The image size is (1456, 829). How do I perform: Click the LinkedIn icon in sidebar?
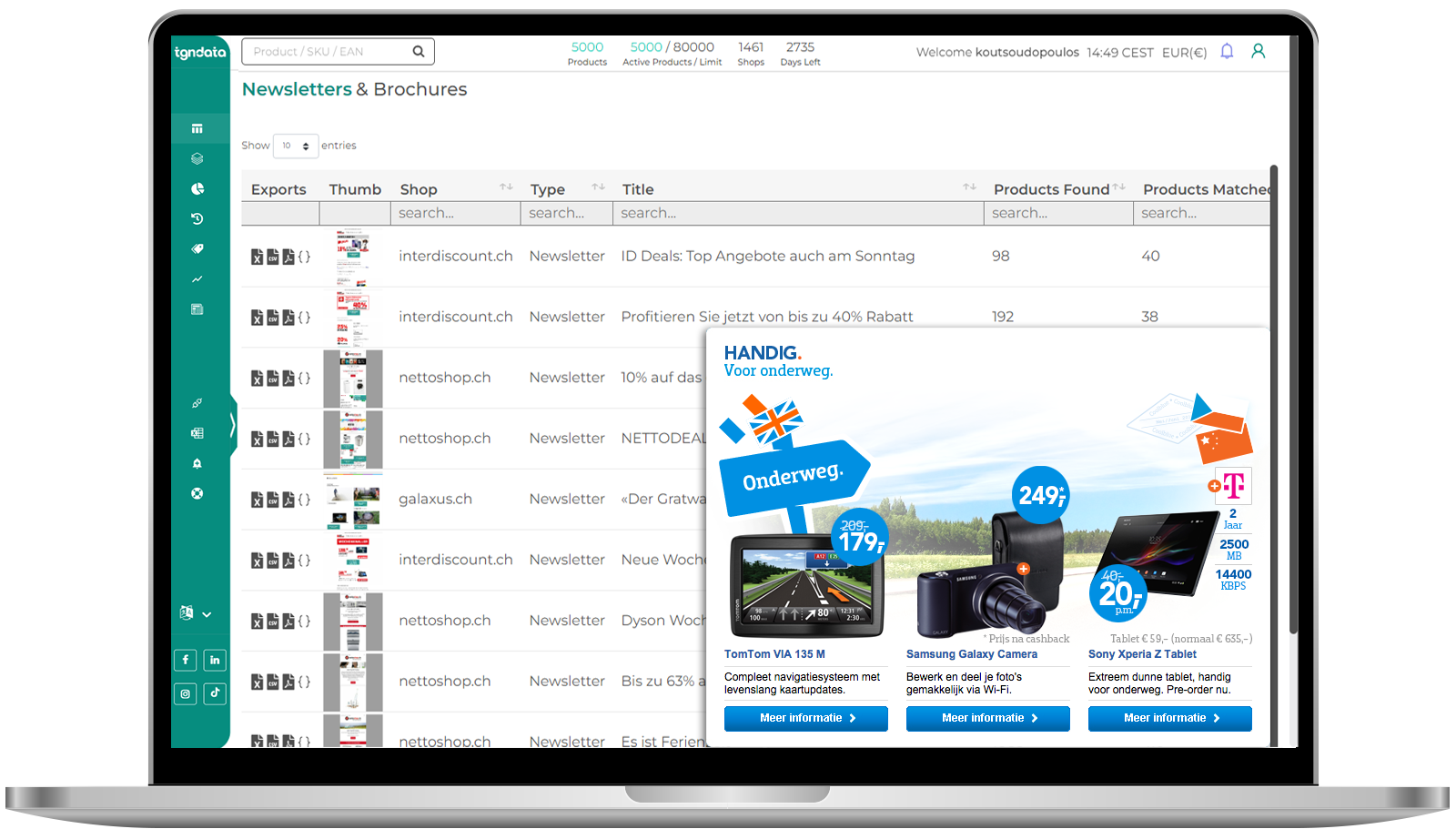click(215, 660)
